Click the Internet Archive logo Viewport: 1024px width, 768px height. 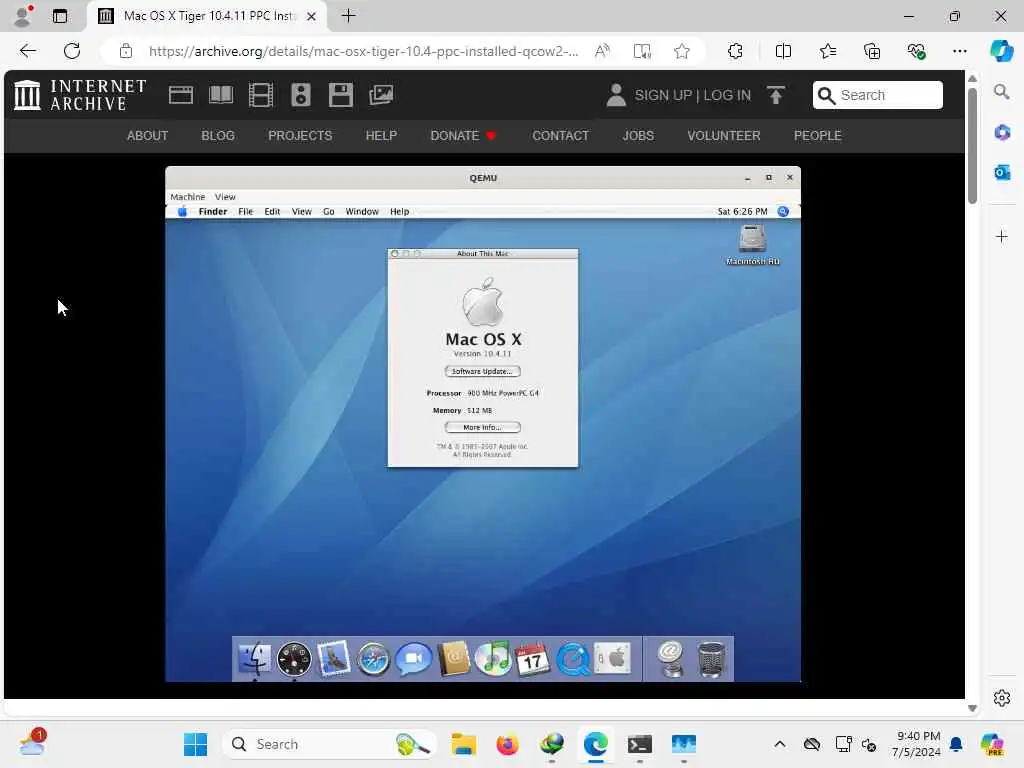coord(80,95)
